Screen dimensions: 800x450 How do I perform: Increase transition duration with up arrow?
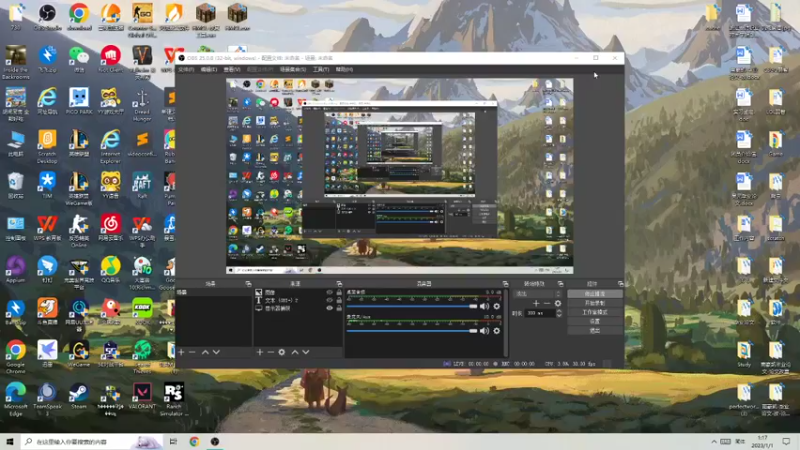(559, 311)
